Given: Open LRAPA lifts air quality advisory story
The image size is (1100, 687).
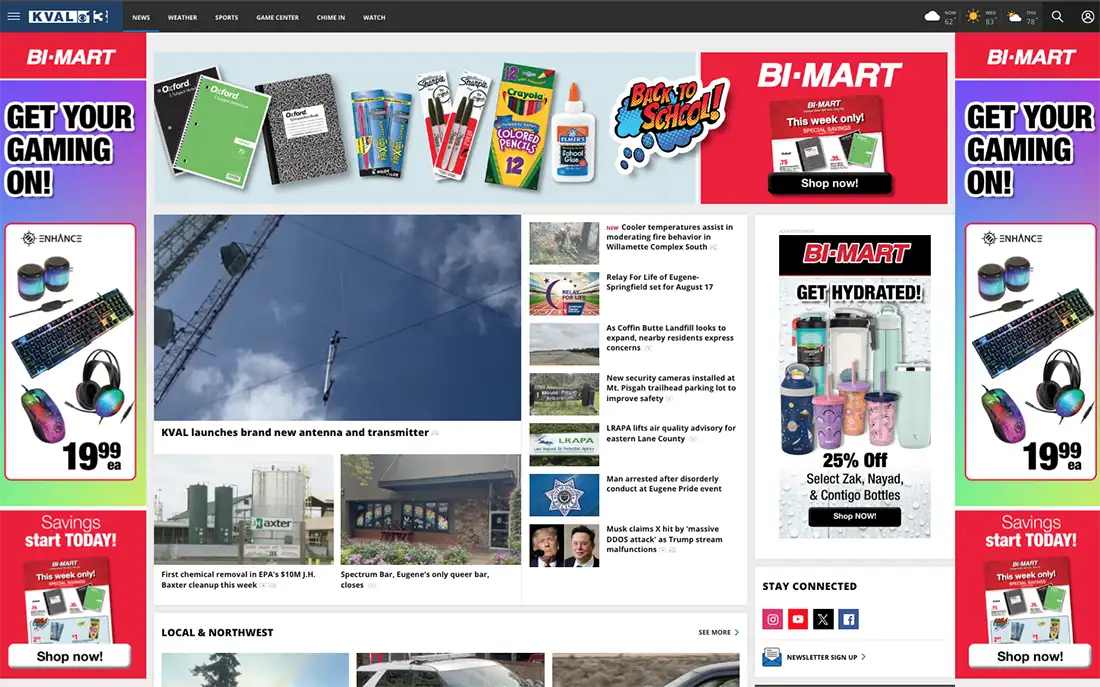Looking at the screenshot, I should (671, 433).
